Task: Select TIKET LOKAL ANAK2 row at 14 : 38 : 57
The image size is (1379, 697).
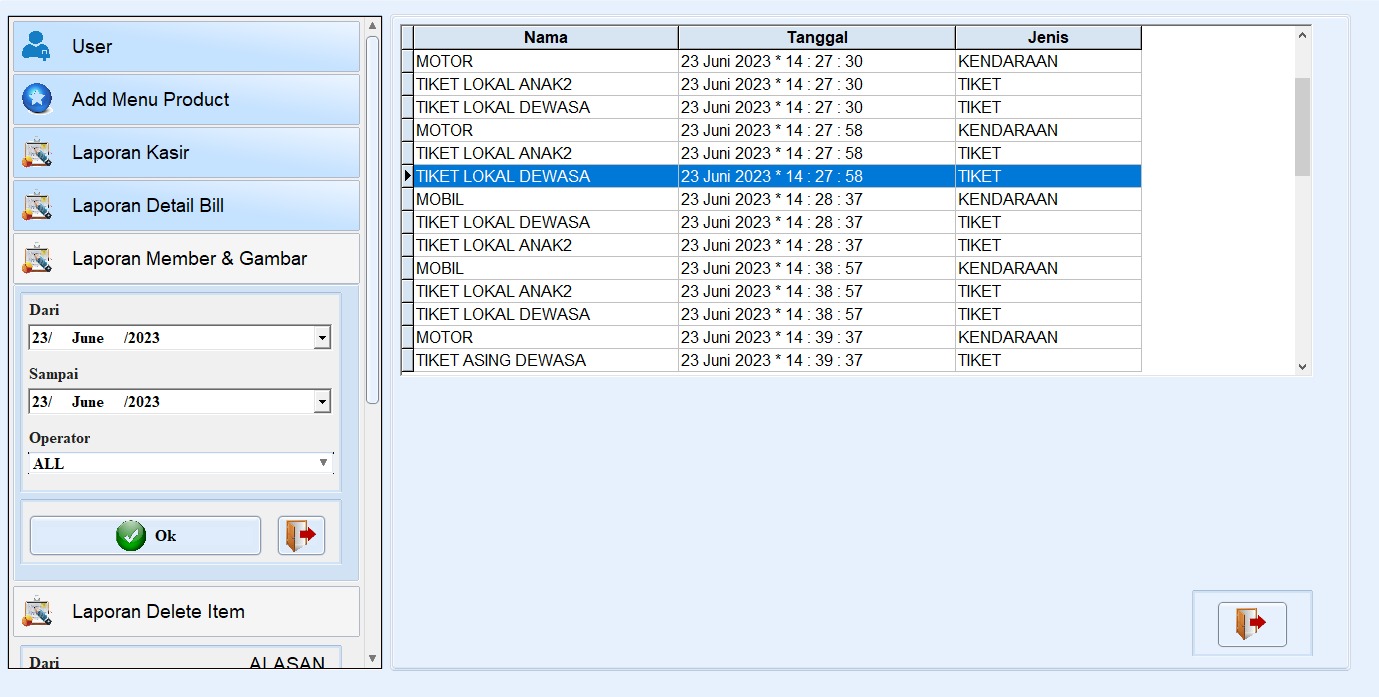Action: pos(777,291)
